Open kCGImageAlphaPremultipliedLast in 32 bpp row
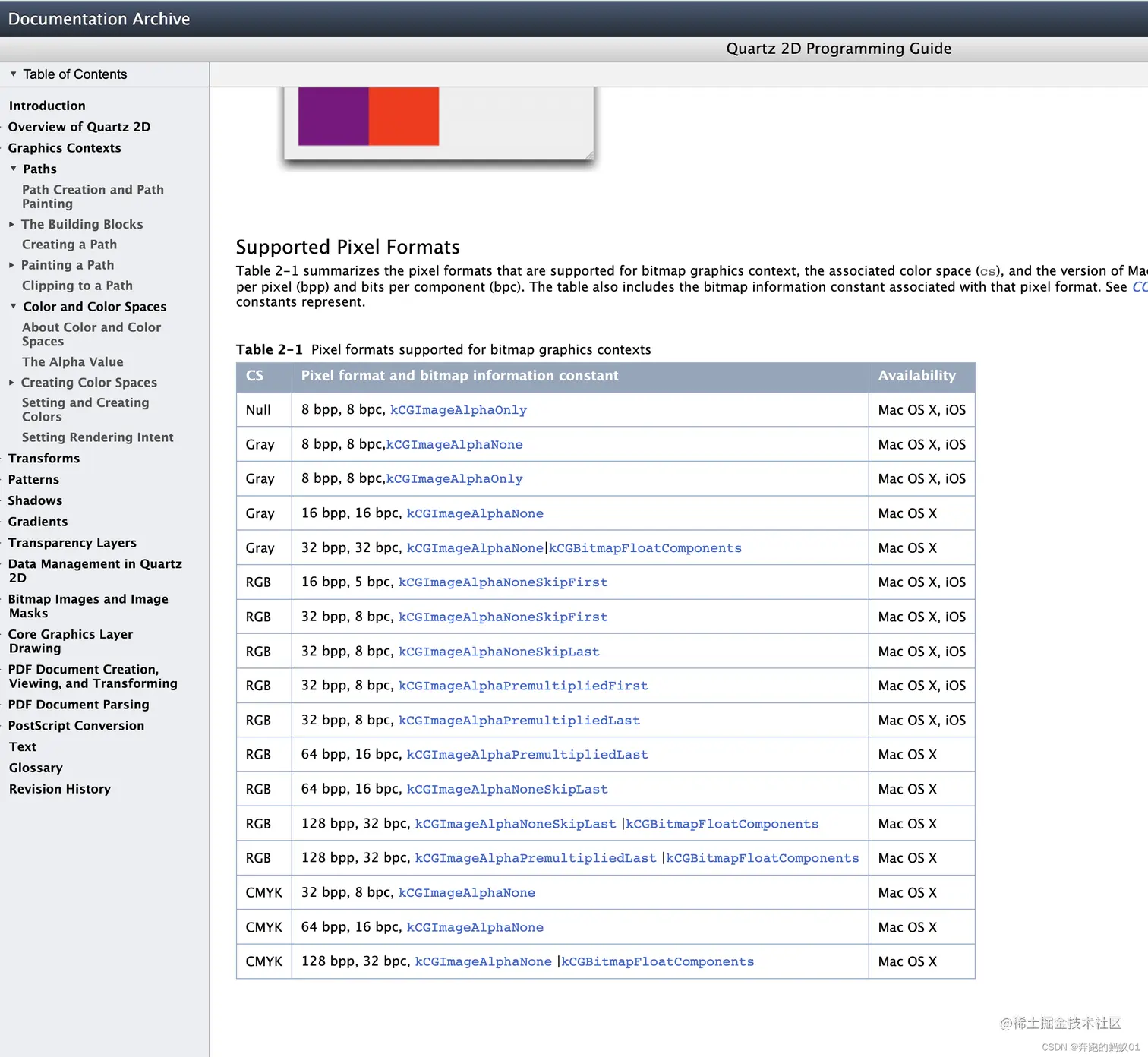The height and width of the screenshot is (1057, 1148). (519, 721)
